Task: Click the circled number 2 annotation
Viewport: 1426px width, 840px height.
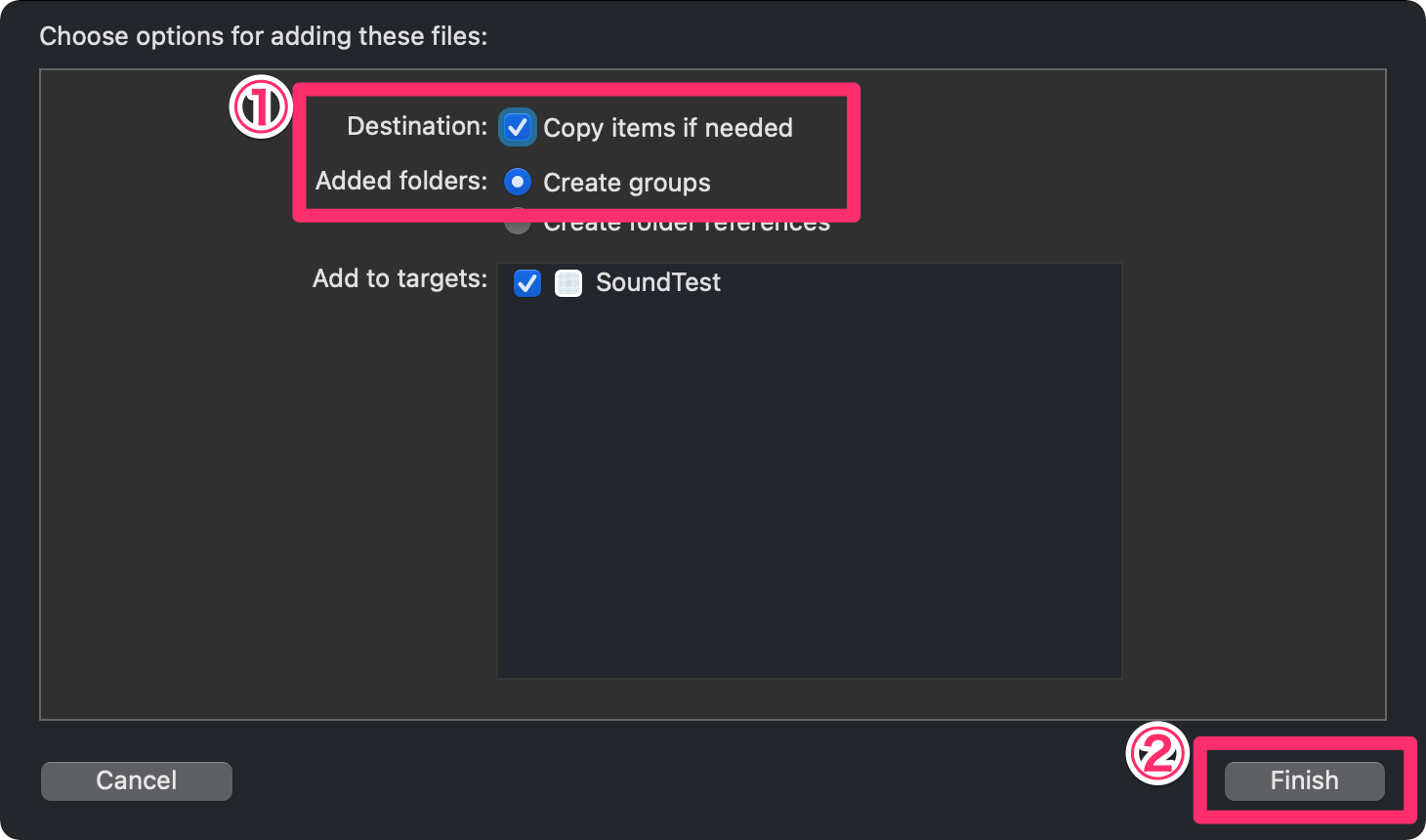Action: tap(1157, 754)
